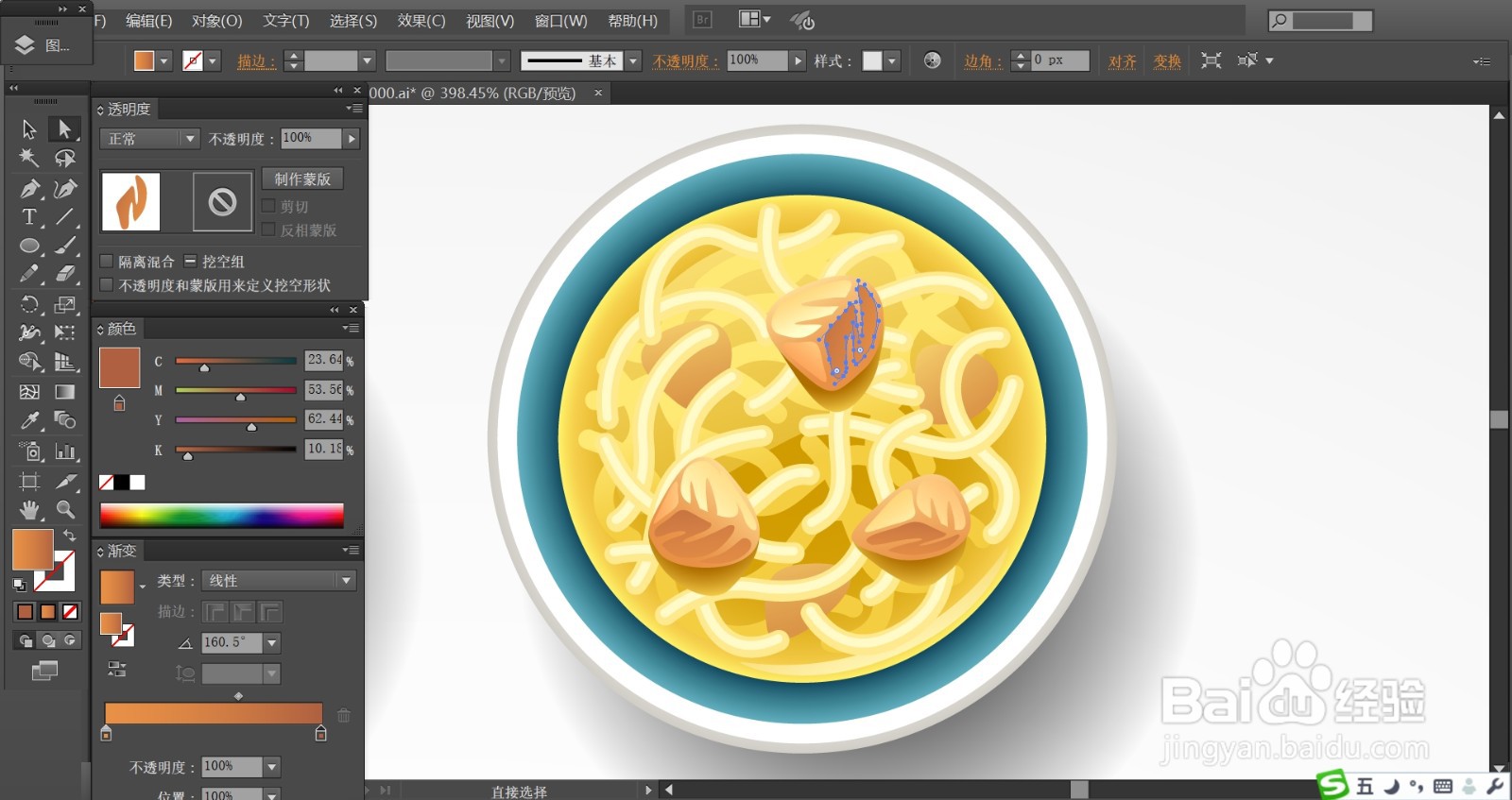This screenshot has height=800, width=1512.
Task: Click the search field in the menu bar
Action: 1321,21
